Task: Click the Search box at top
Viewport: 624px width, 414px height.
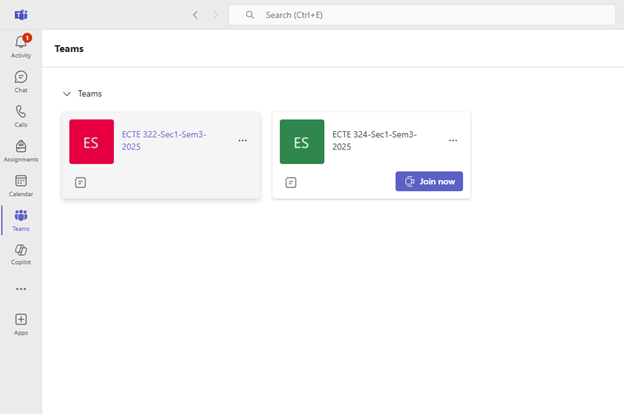Action: (422, 15)
